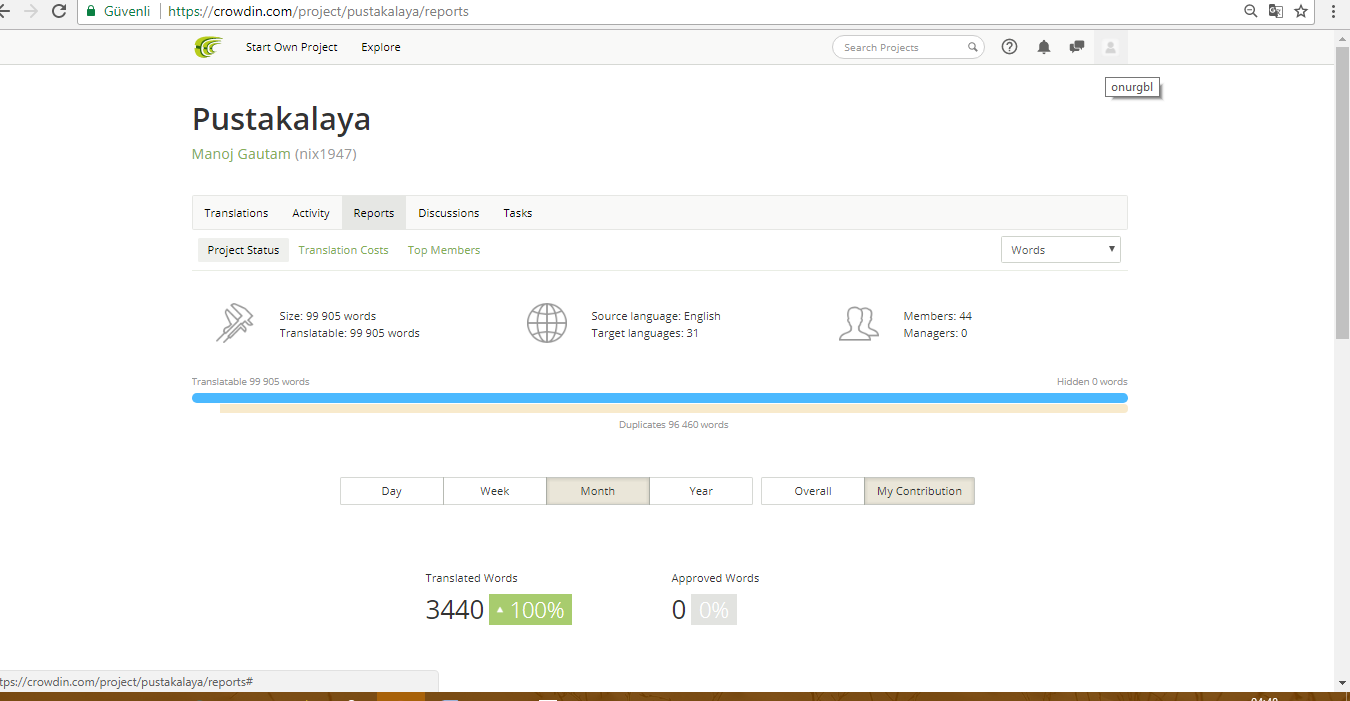Select the Week period toggle
The width and height of the screenshot is (1350, 701).
pyautogui.click(x=495, y=491)
